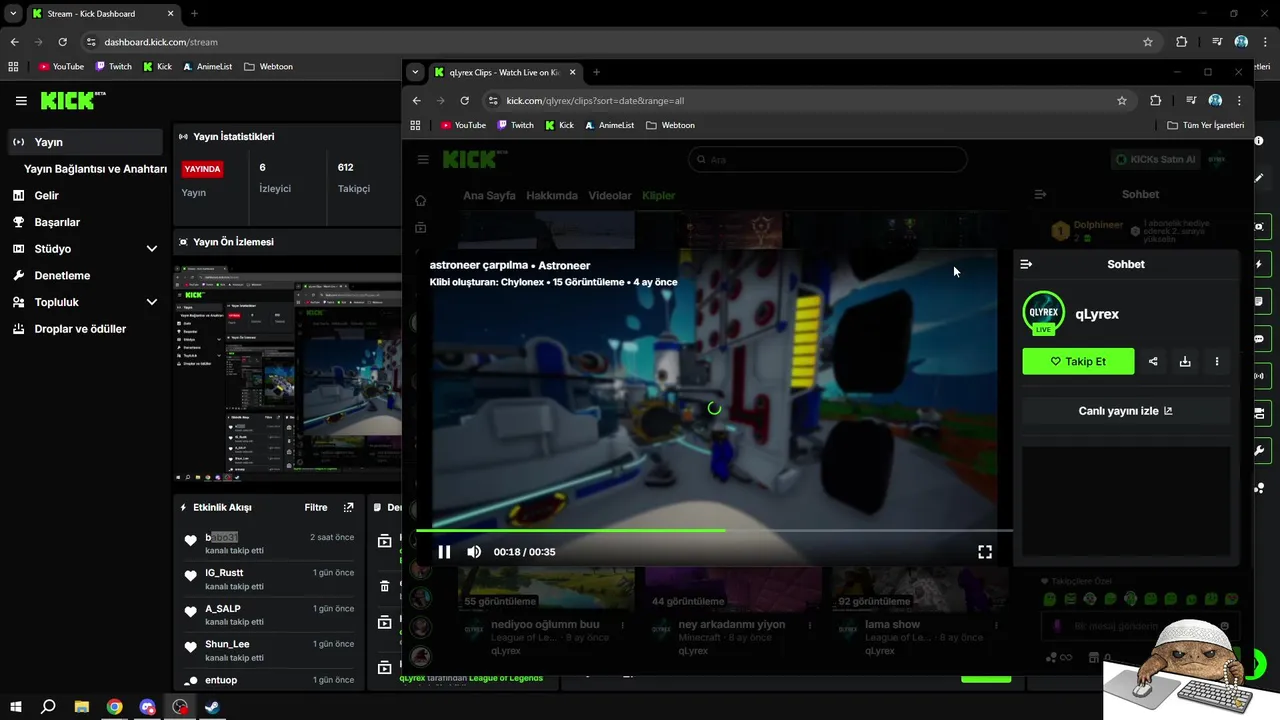Open apps grid icon in clips bookmarks bar
1280x720 pixels.
click(x=416, y=126)
